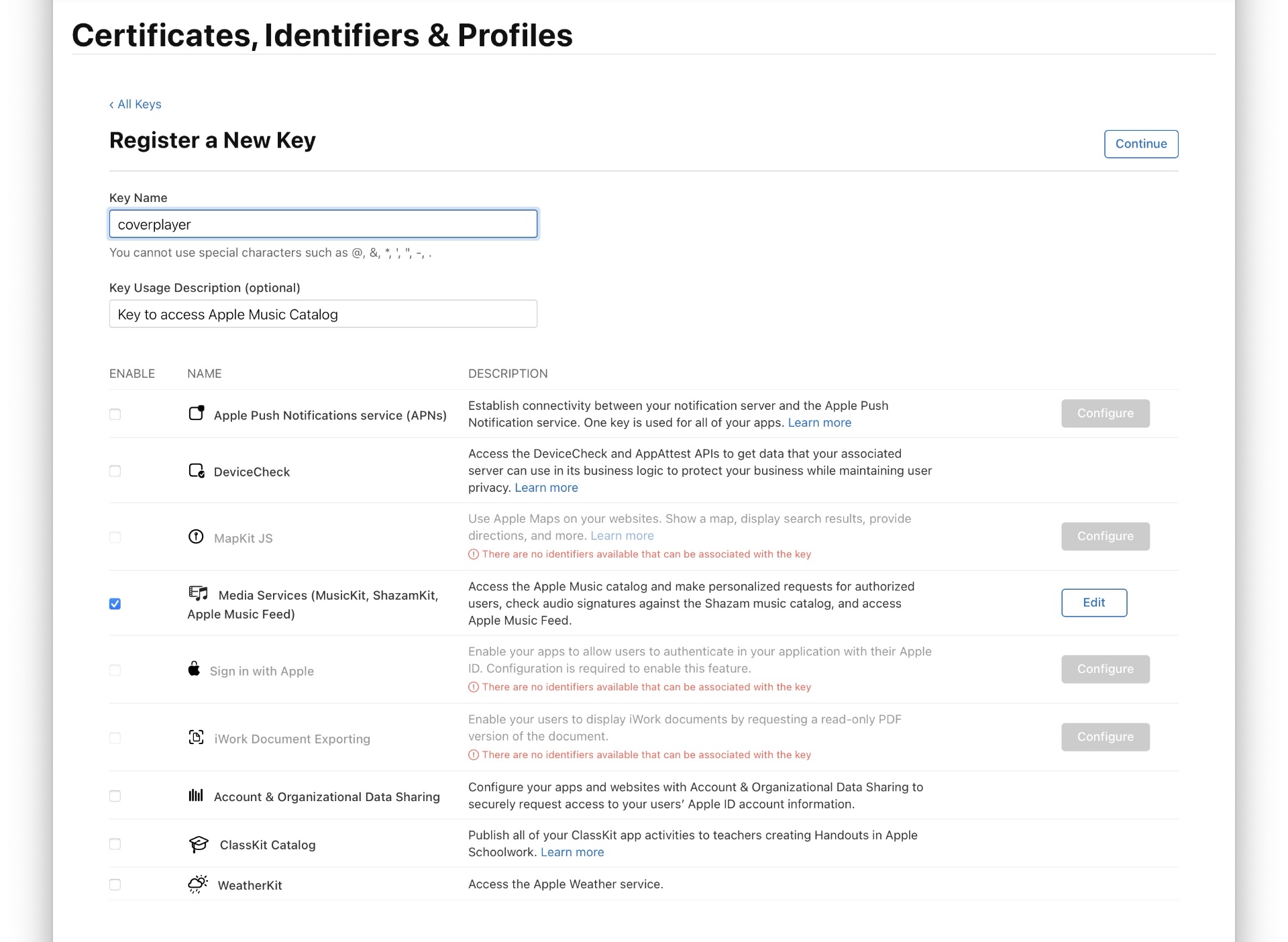Go back to All Keys

136,104
